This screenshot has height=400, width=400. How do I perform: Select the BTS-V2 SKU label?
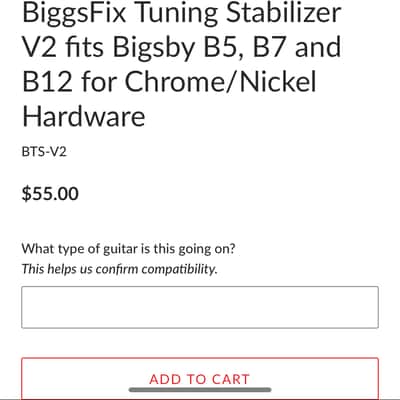(x=44, y=152)
